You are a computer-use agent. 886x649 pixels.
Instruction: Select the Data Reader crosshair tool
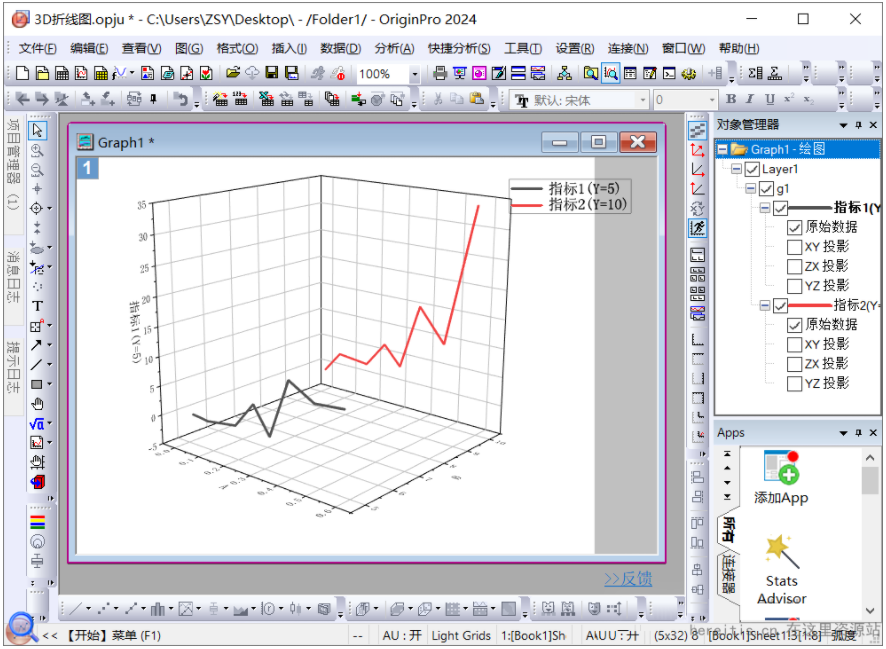[37, 208]
